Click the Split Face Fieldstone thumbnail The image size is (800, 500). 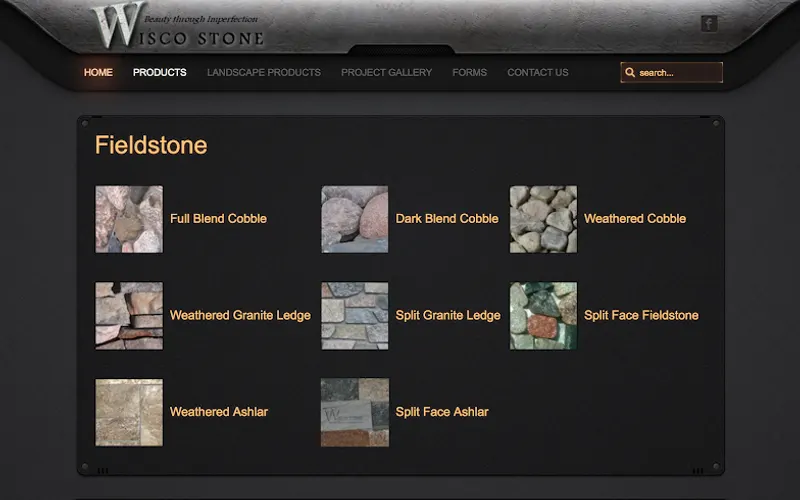[x=543, y=316]
